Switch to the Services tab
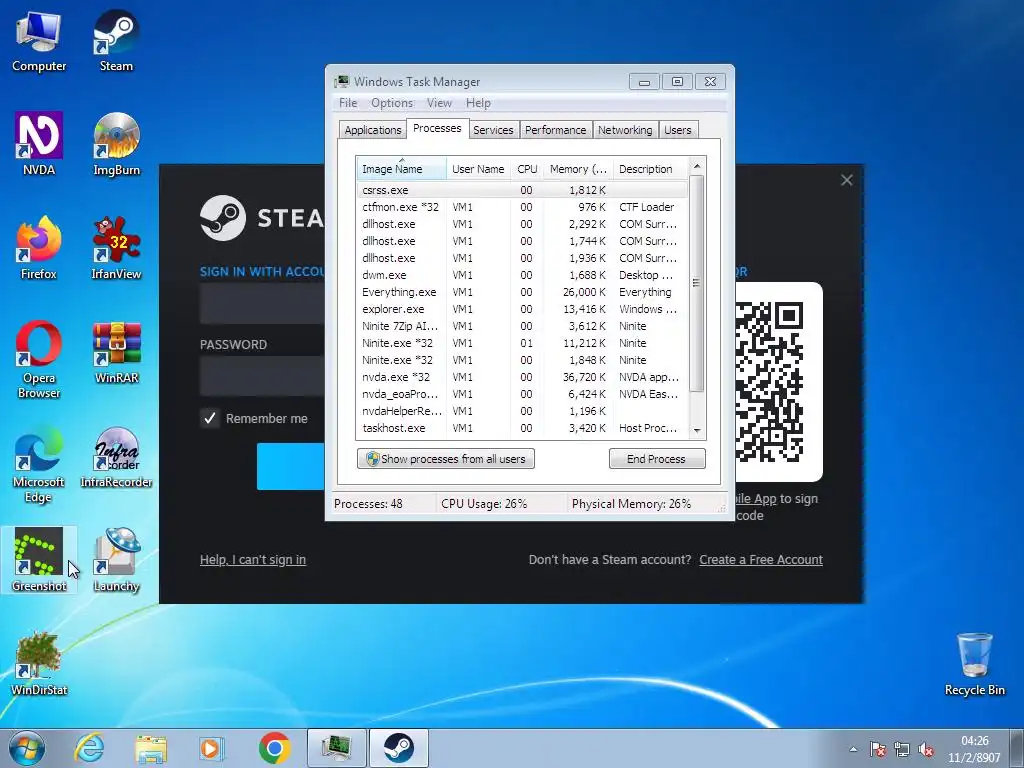Image resolution: width=1024 pixels, height=768 pixels. [x=493, y=130]
